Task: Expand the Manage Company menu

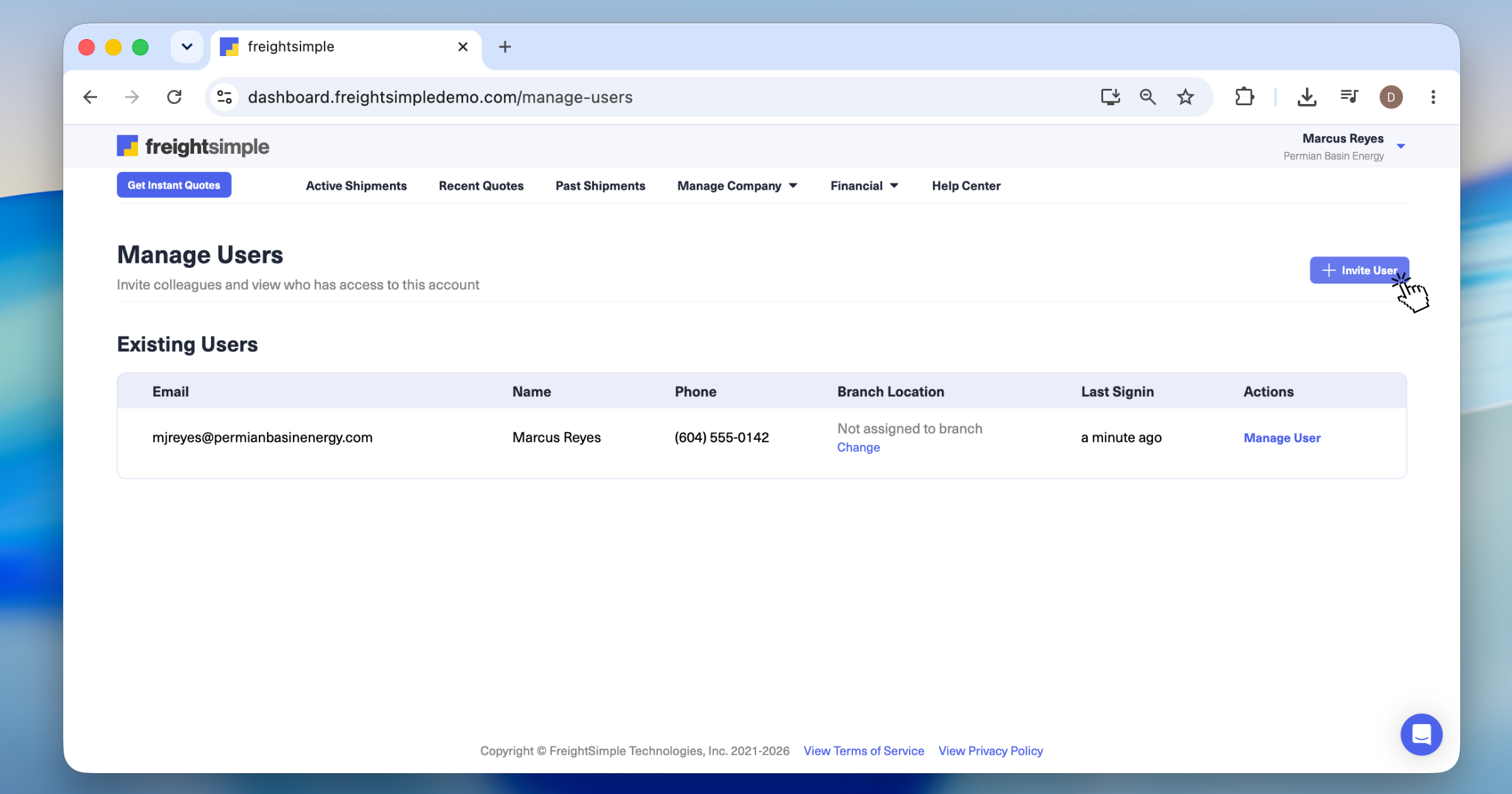Action: [737, 186]
